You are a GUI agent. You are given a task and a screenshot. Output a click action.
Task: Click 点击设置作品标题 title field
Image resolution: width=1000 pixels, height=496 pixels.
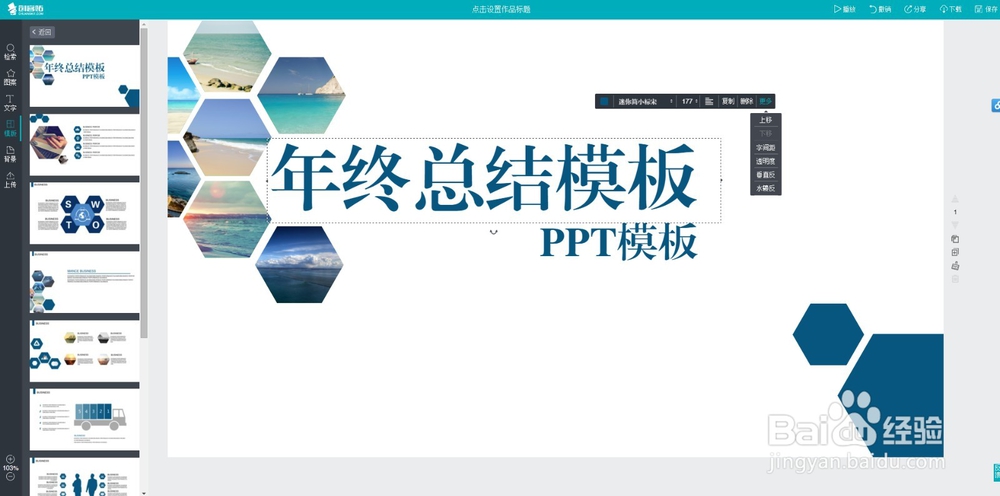[x=501, y=9]
